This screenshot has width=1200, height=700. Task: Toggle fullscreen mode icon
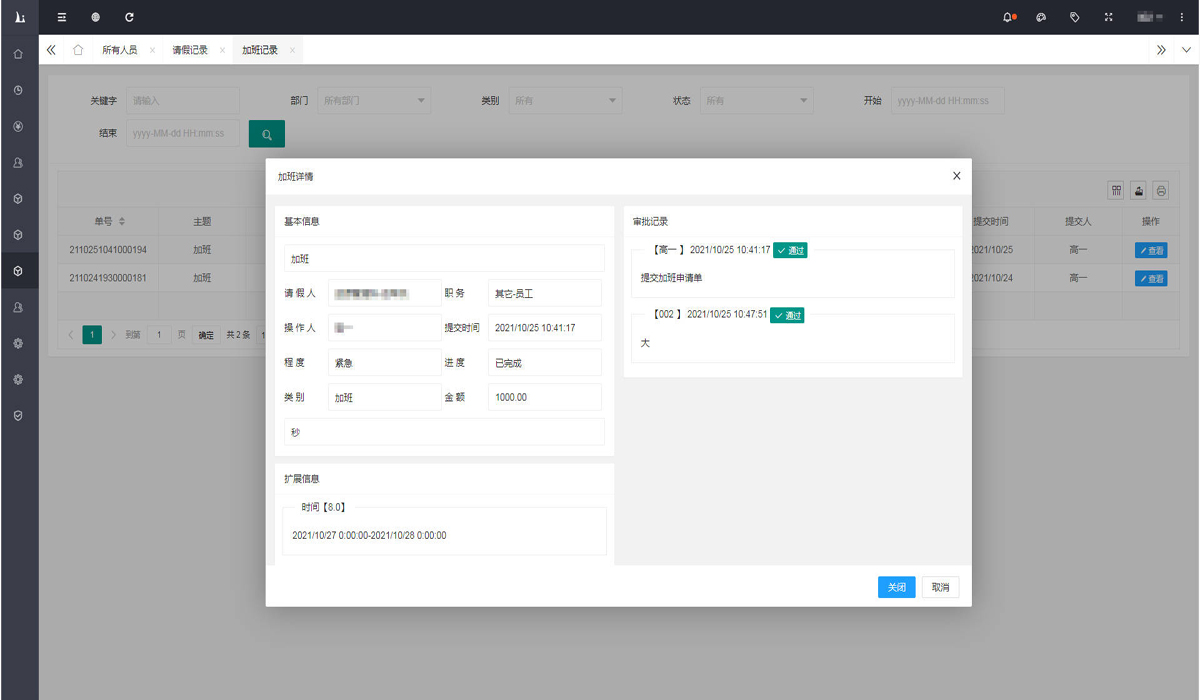pyautogui.click(x=1108, y=17)
